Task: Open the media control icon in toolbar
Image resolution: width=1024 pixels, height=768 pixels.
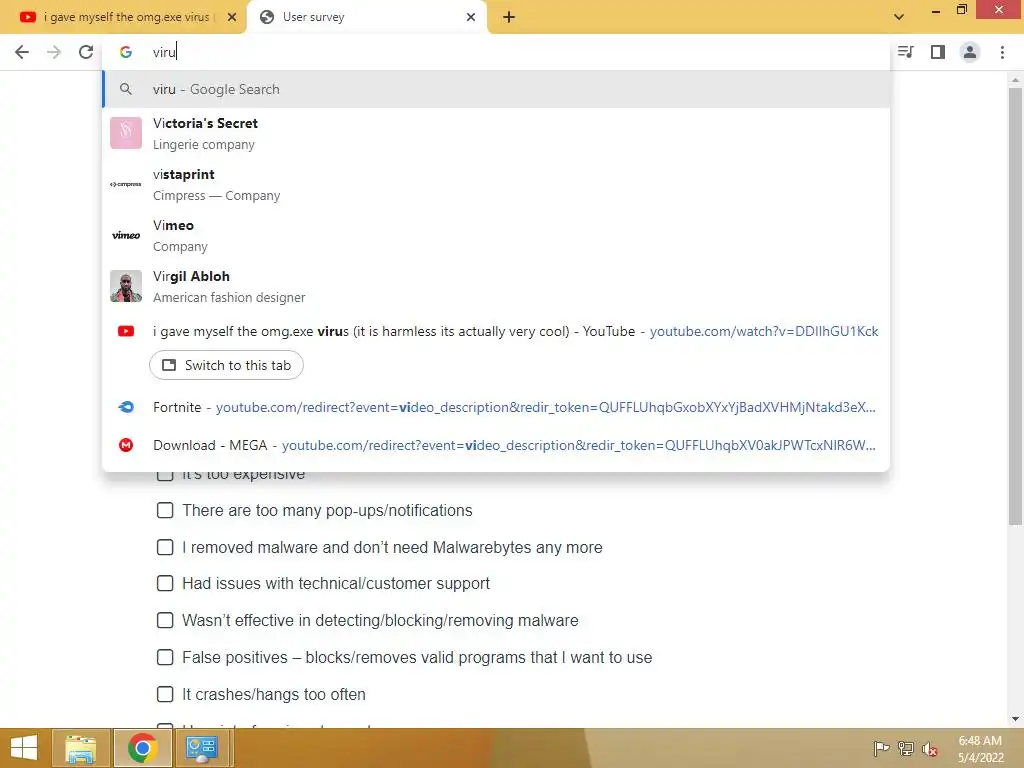Action: pyautogui.click(x=906, y=52)
